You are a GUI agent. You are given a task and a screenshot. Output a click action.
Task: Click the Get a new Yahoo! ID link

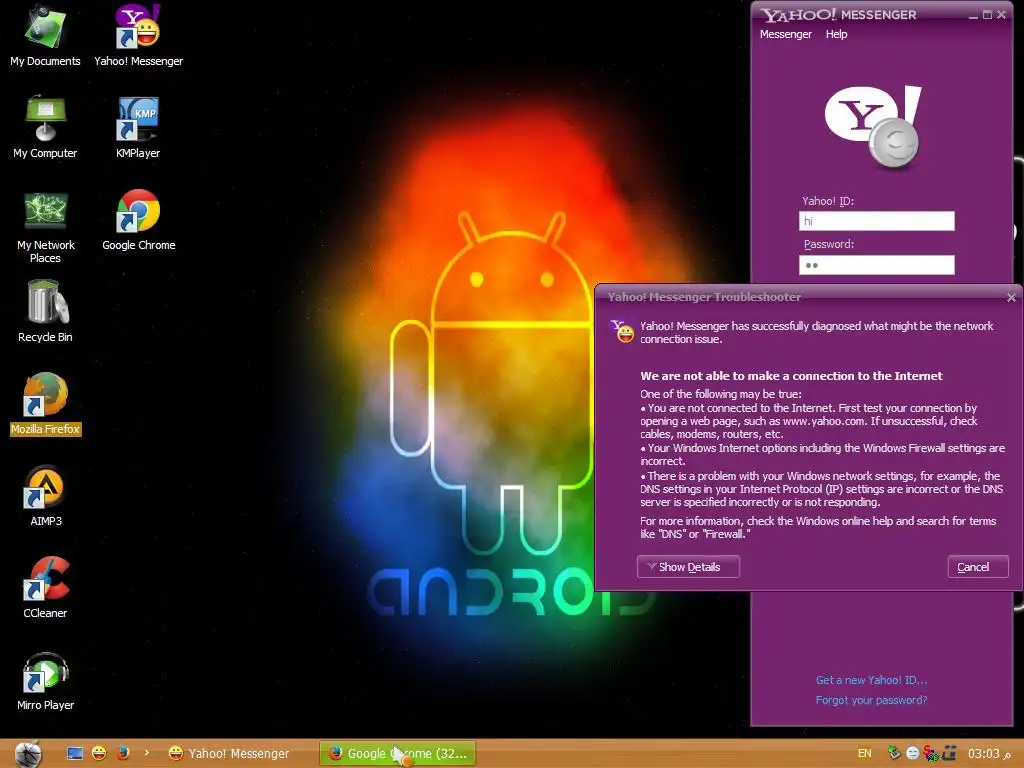[x=871, y=680]
